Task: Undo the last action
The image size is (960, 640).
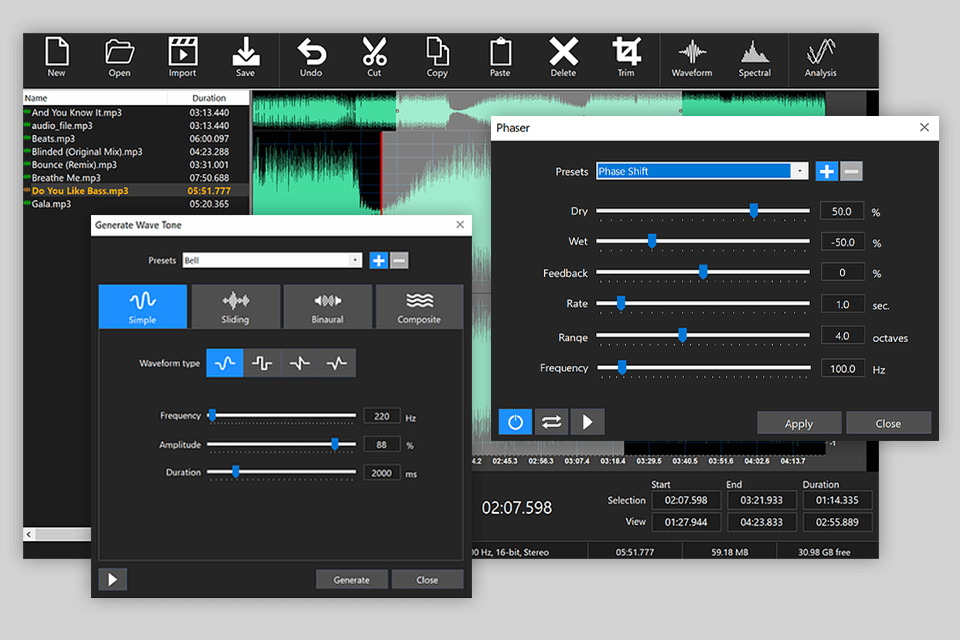Action: 311,57
